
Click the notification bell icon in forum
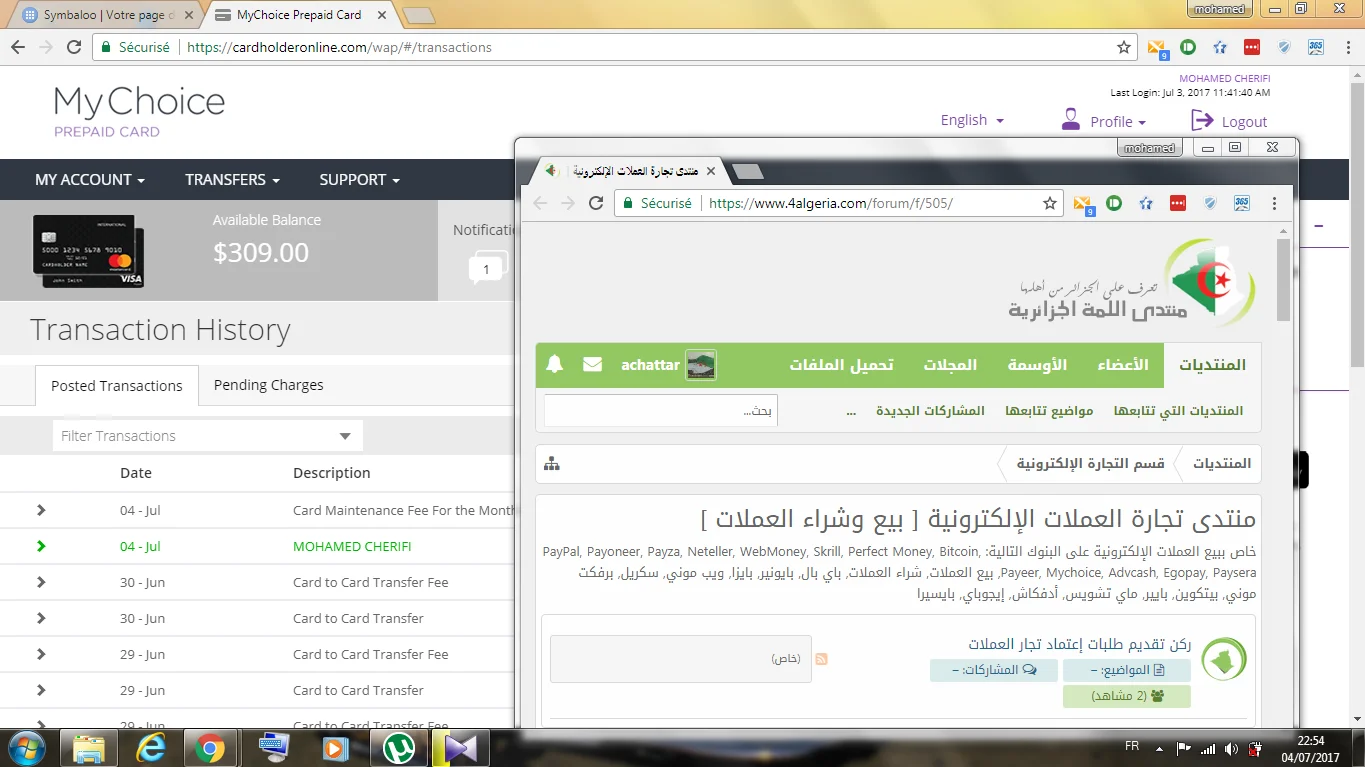coord(555,365)
